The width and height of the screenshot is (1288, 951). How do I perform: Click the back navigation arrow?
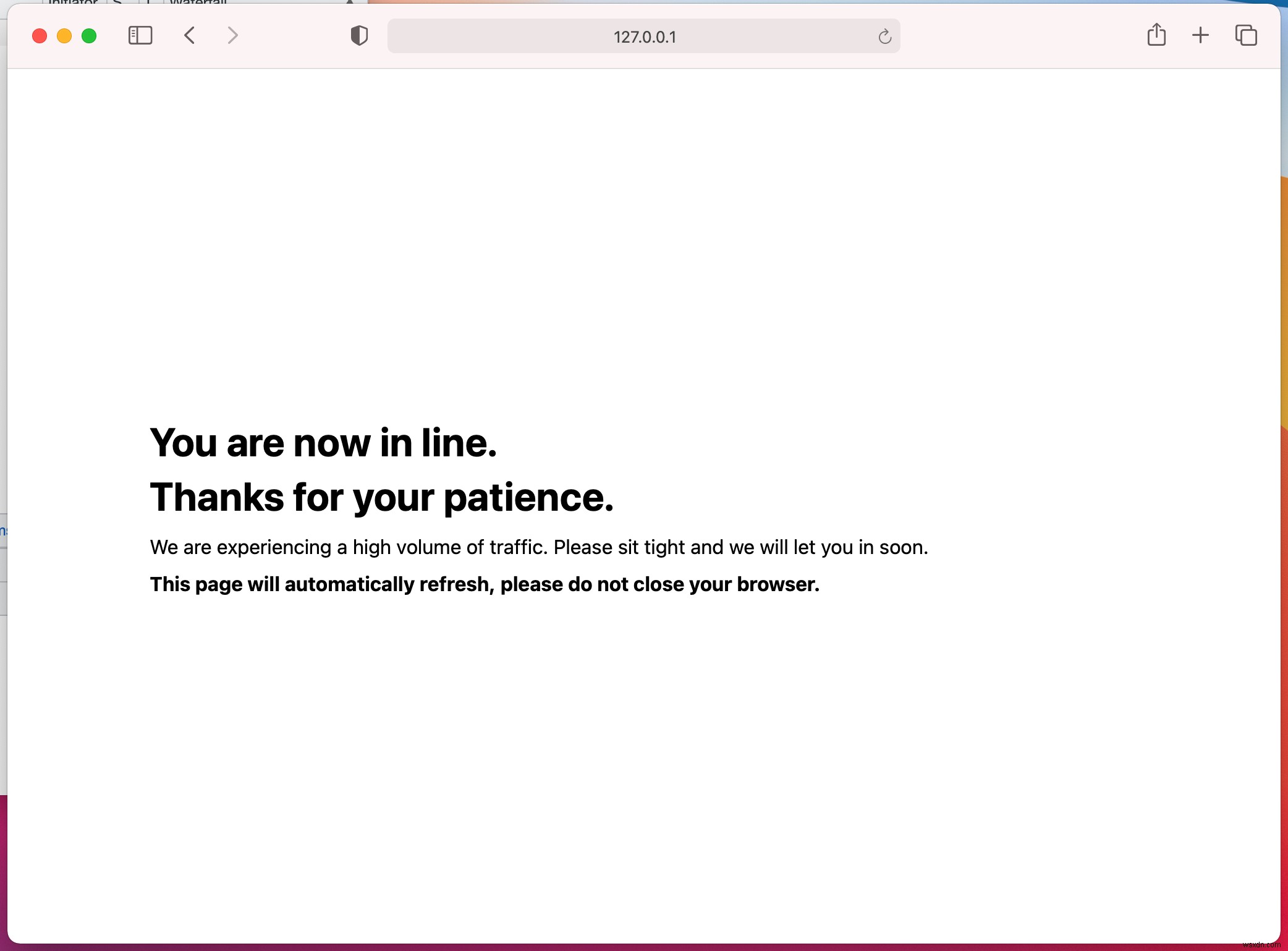189,37
